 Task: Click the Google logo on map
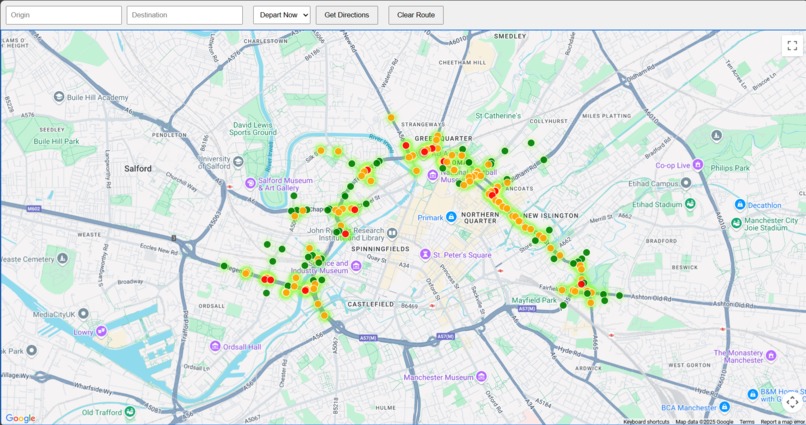pos(20,418)
